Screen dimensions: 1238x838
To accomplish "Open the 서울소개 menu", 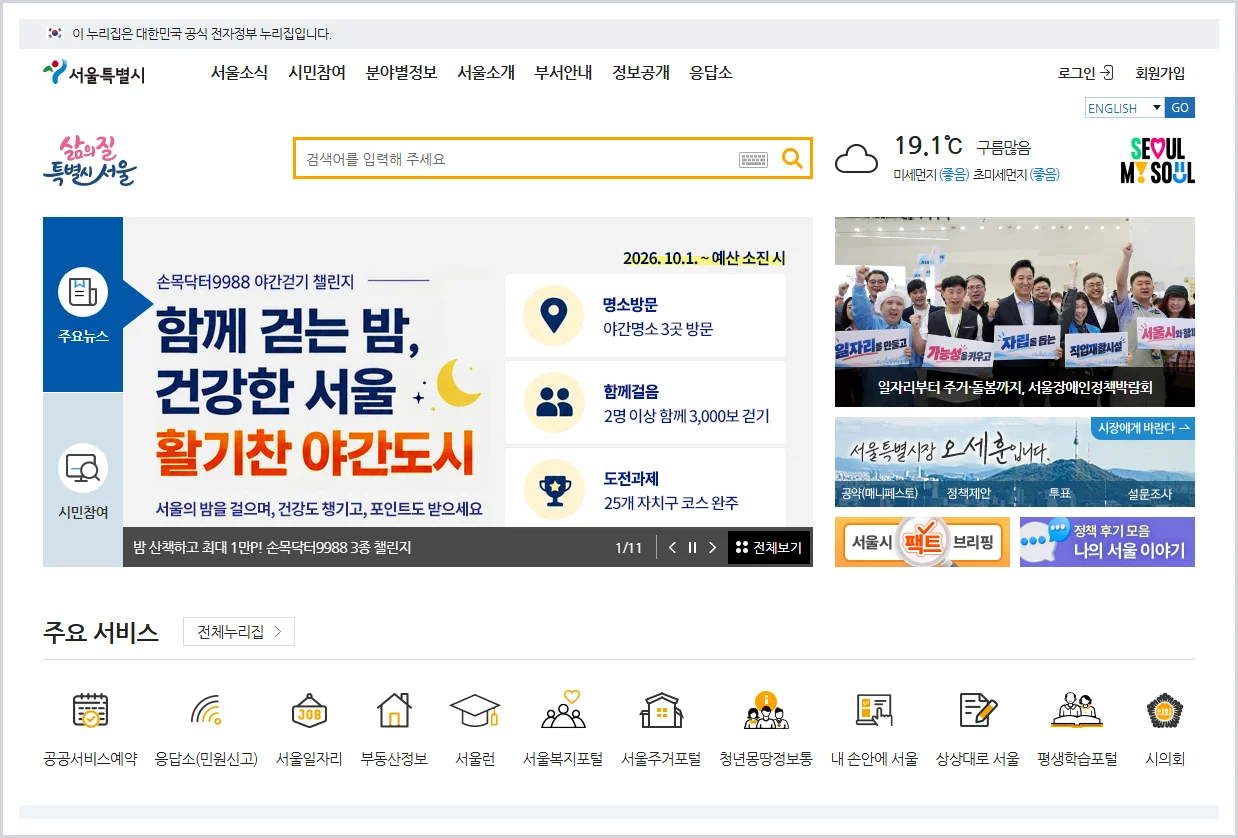I will point(486,73).
